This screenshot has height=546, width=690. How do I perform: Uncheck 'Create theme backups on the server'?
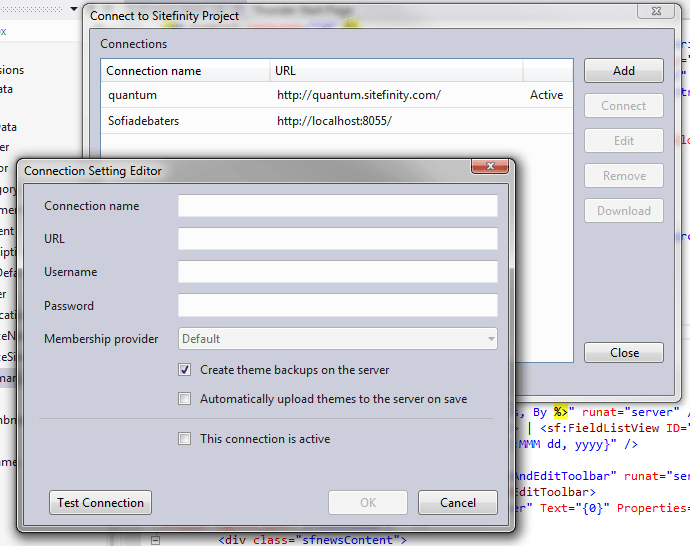pos(184,370)
